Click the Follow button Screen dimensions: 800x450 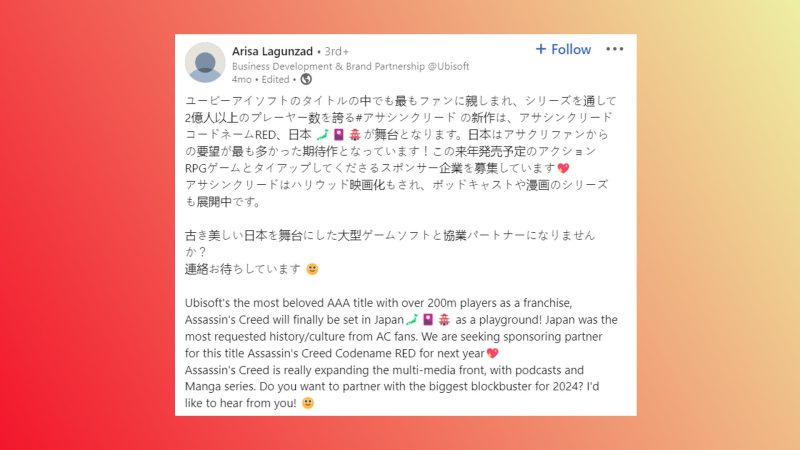pos(563,49)
